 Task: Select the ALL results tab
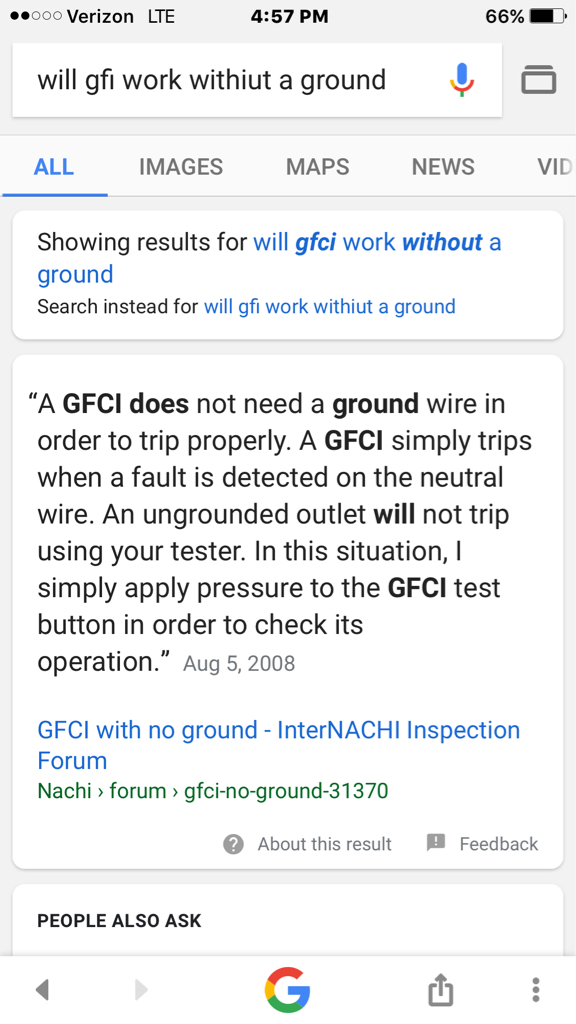[x=54, y=167]
